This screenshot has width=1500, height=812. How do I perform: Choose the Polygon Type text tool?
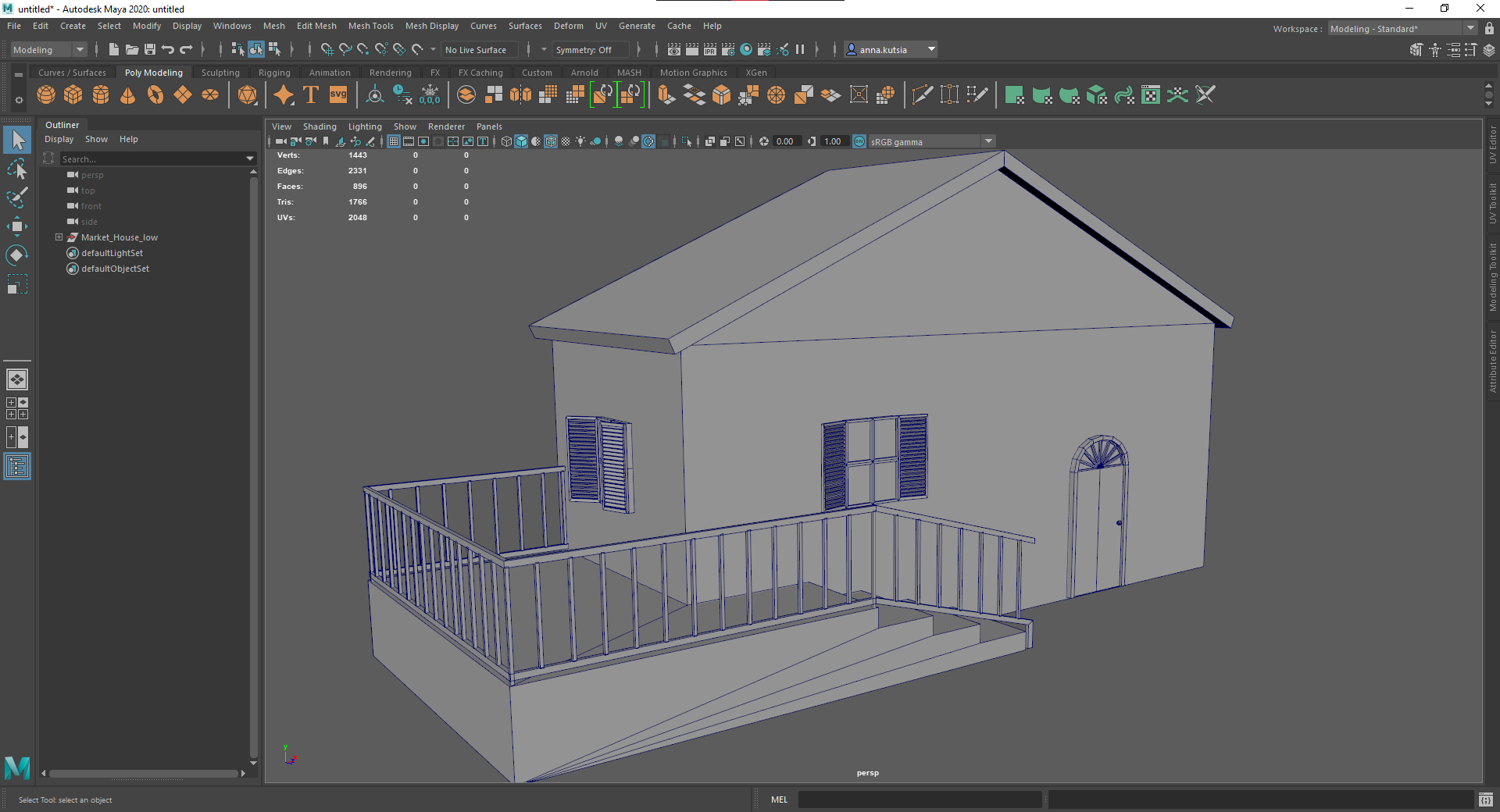coord(310,95)
